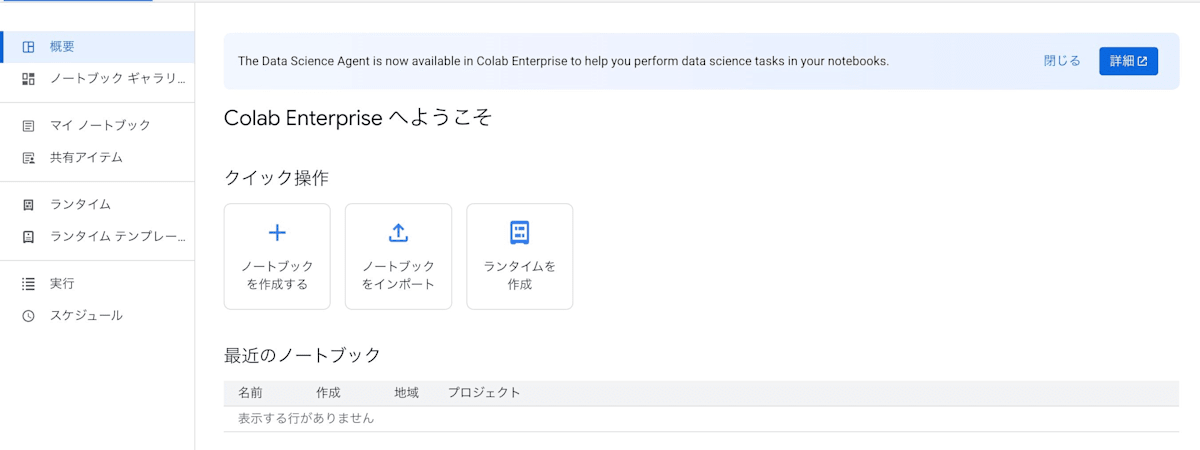
Task: Click the クイック操作 heading
Action: [x=276, y=178]
